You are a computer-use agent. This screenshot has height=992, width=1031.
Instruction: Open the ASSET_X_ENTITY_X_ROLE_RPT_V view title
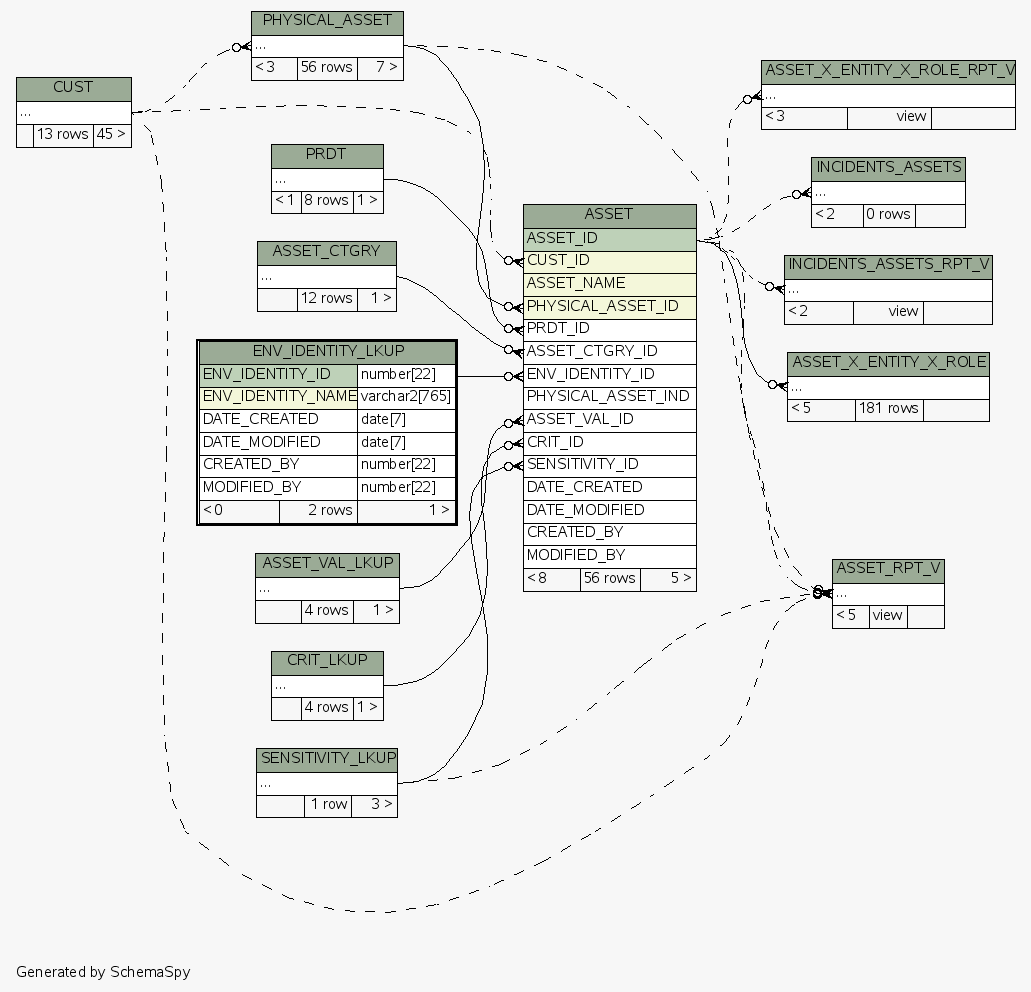coord(888,71)
